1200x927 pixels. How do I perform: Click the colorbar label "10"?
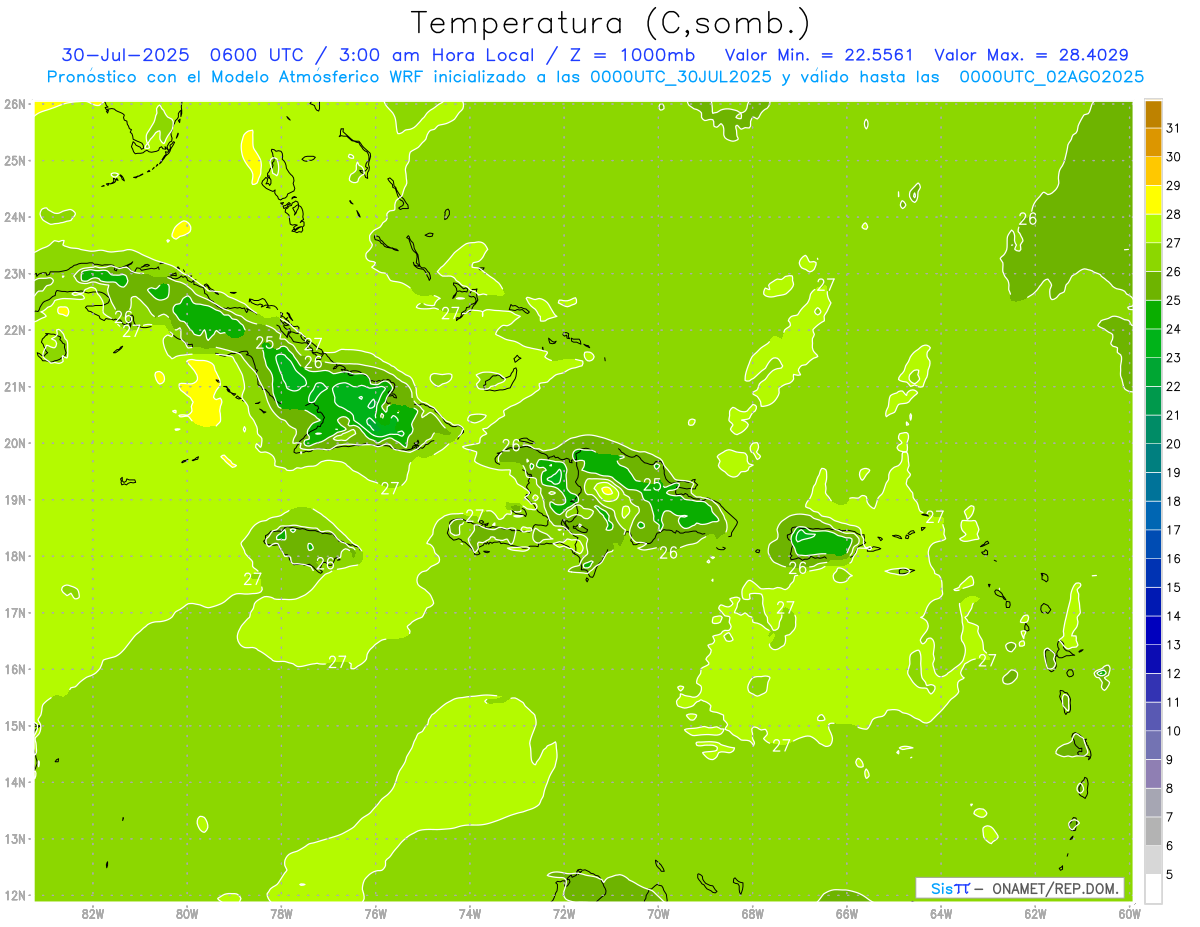1174,731
